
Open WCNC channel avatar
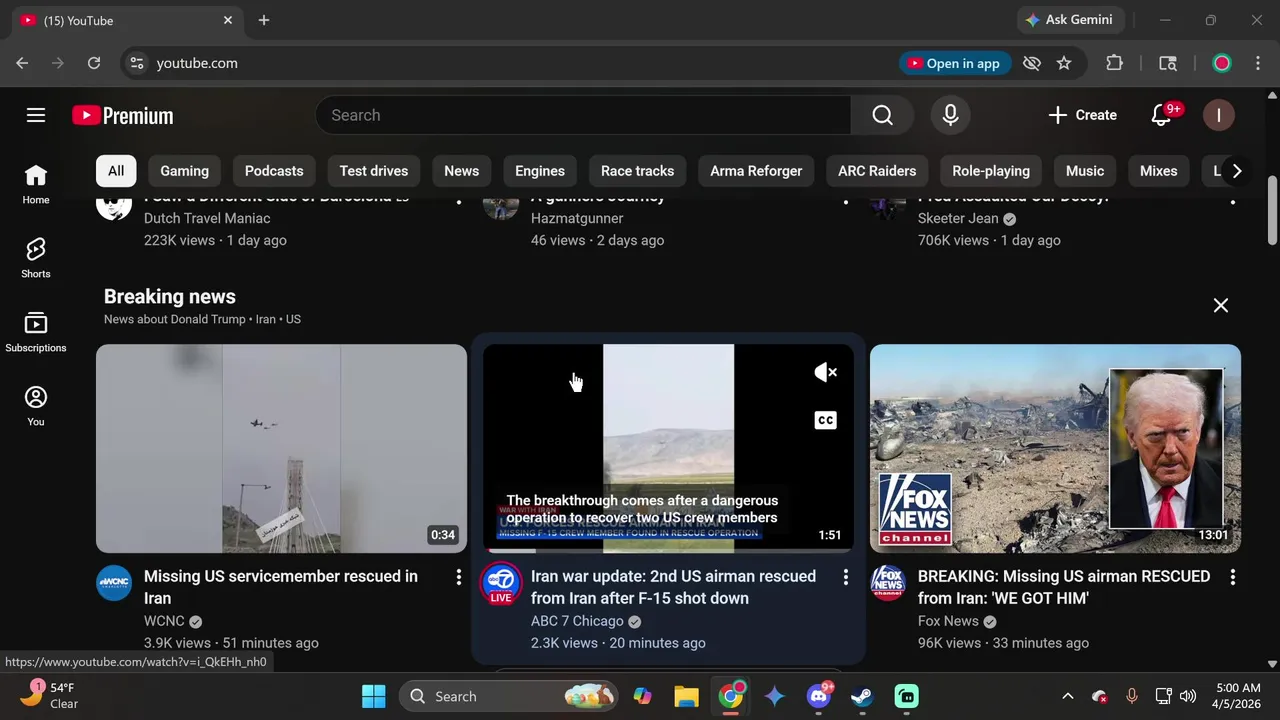coord(114,583)
